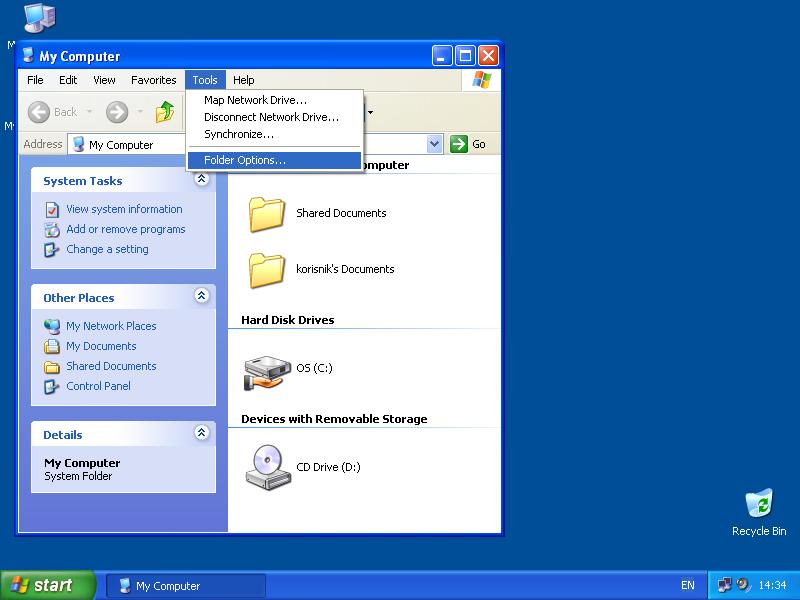Open the OS (C:) hard disk drive
Viewport: 800px width, 600px height.
(x=267, y=371)
